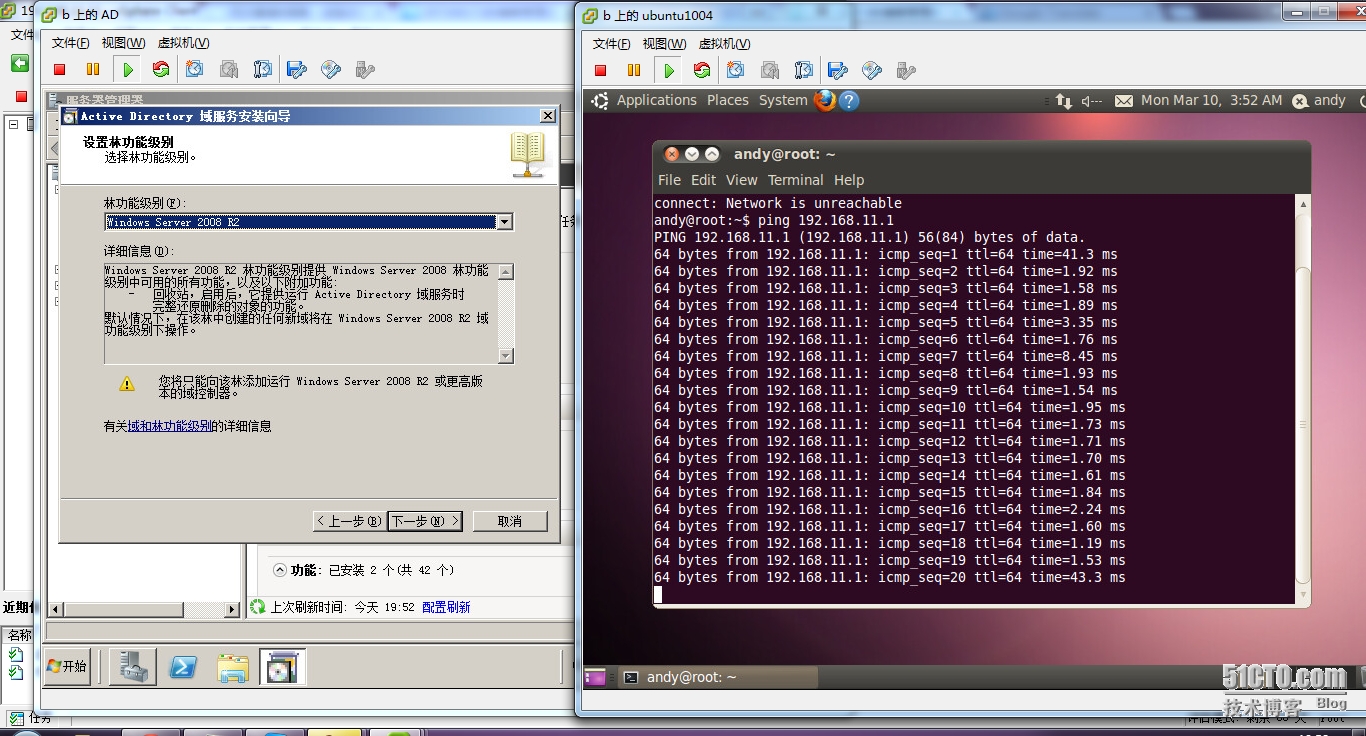
Task: Open terminal View menu
Action: tap(742, 180)
